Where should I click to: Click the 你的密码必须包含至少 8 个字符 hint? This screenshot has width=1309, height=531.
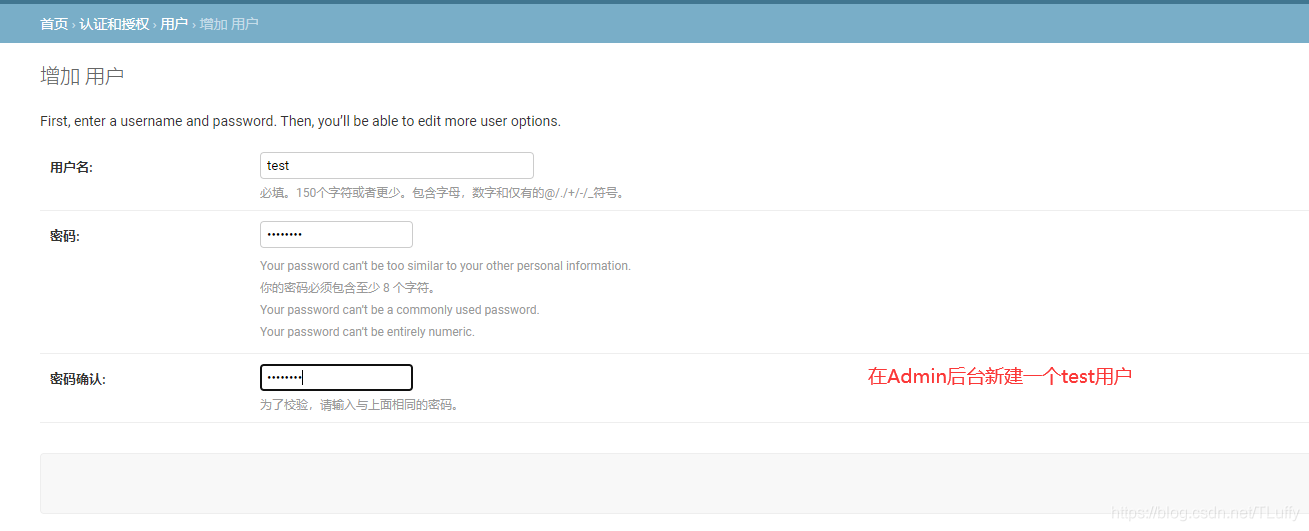click(348, 288)
